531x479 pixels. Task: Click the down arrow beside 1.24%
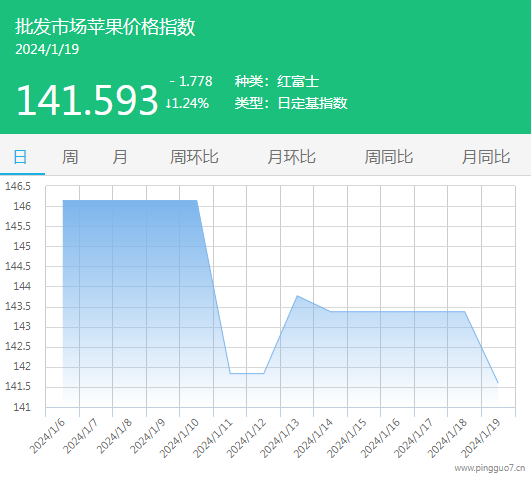tap(168, 103)
